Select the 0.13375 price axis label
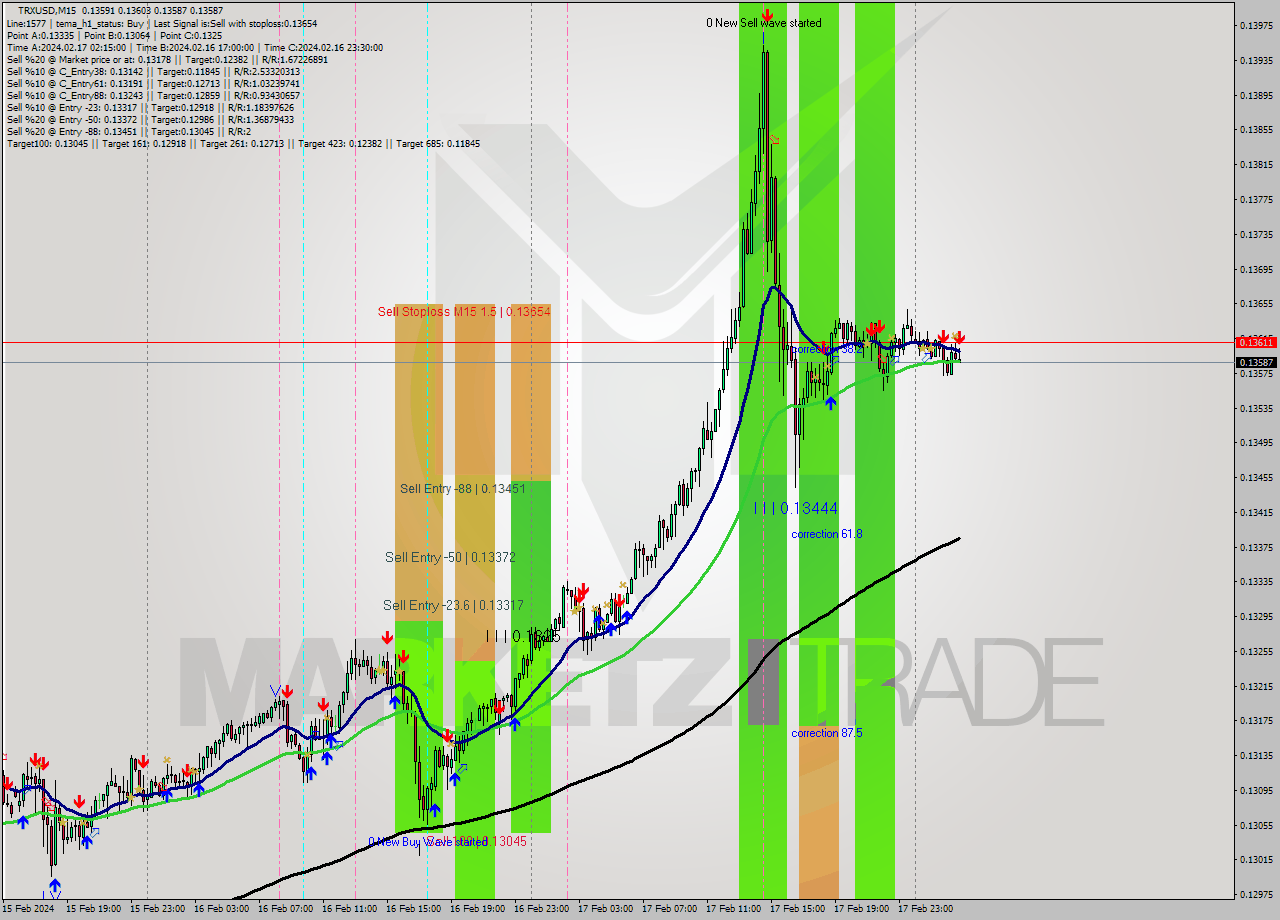The image size is (1280, 920). pyautogui.click(x=1256, y=547)
